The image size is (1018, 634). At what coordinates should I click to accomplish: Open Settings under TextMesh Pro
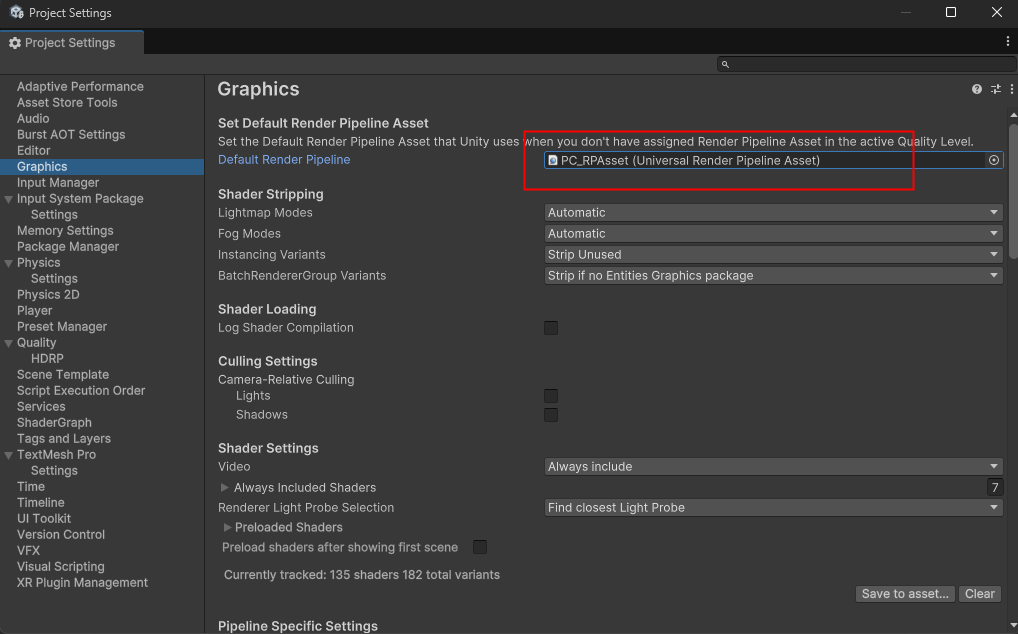point(54,470)
